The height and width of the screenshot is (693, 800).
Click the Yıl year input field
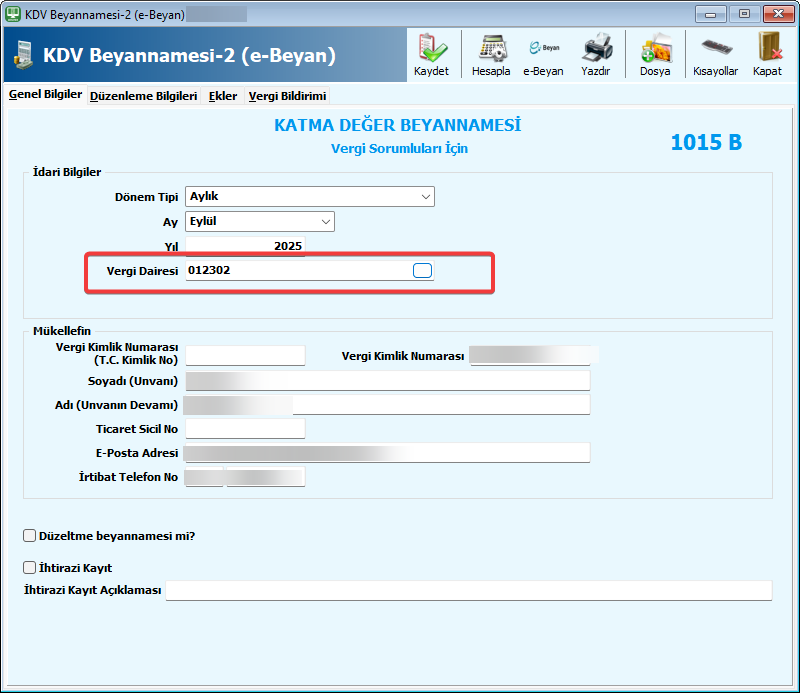[245, 246]
